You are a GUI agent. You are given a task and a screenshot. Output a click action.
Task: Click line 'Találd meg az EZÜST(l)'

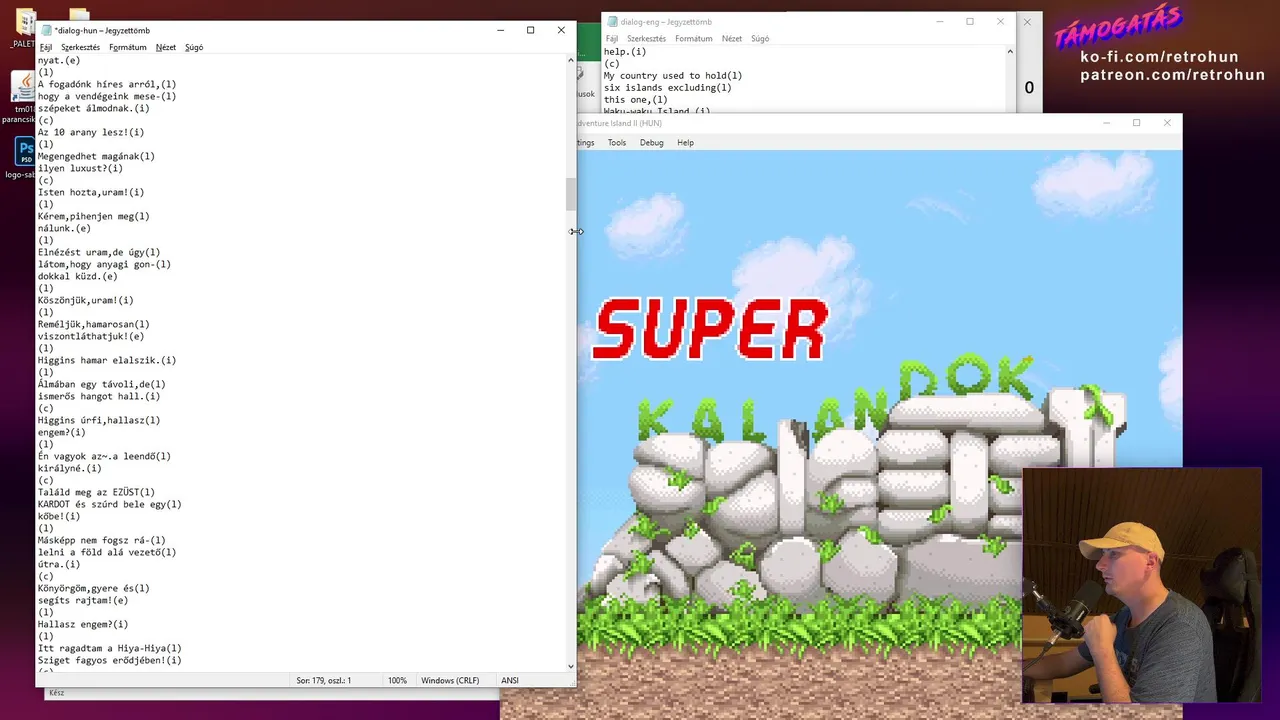pyautogui.click(x=96, y=493)
